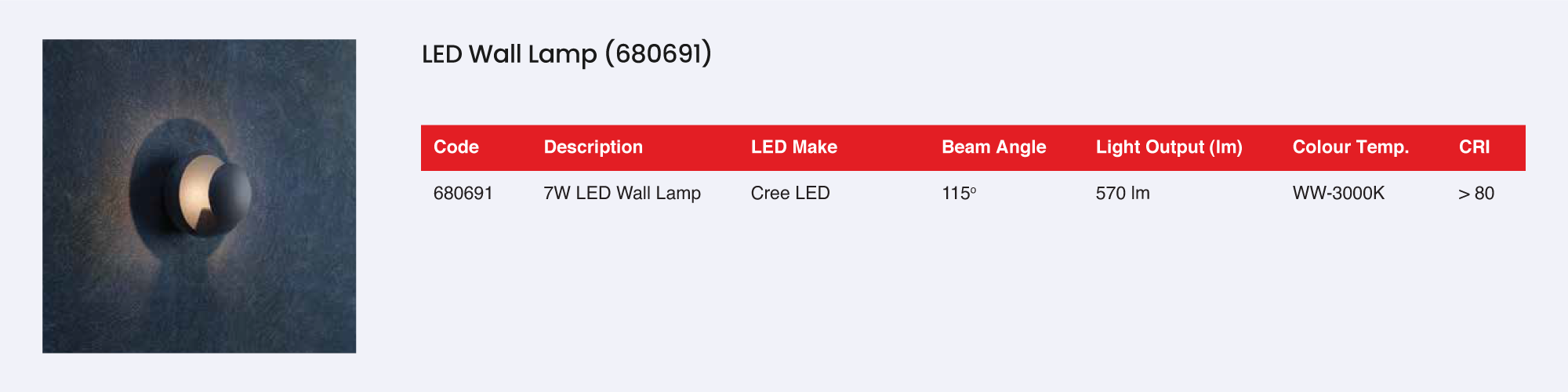Image resolution: width=1568 pixels, height=392 pixels.
Task: Select the 'WW-3000K' colour temperature value
Action: coord(1339,194)
